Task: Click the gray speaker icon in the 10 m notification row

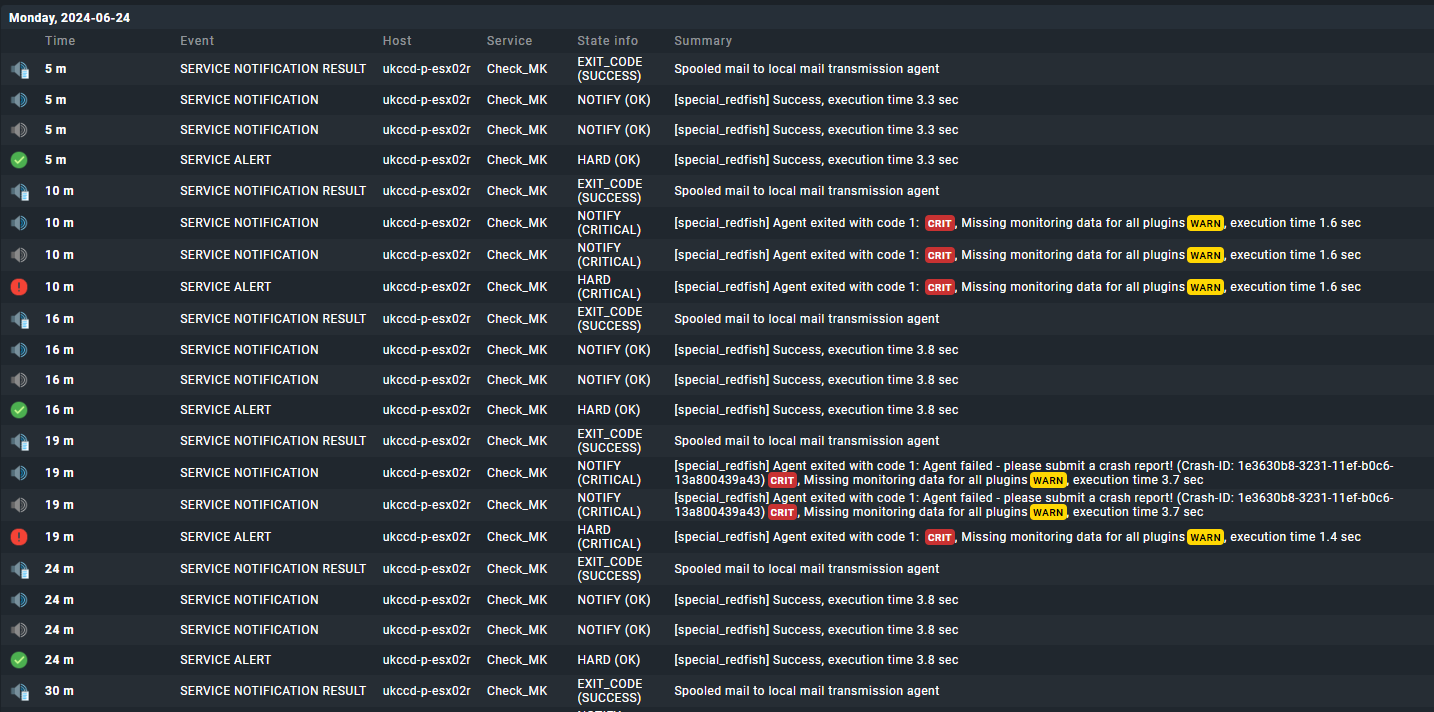Action: (x=19, y=255)
